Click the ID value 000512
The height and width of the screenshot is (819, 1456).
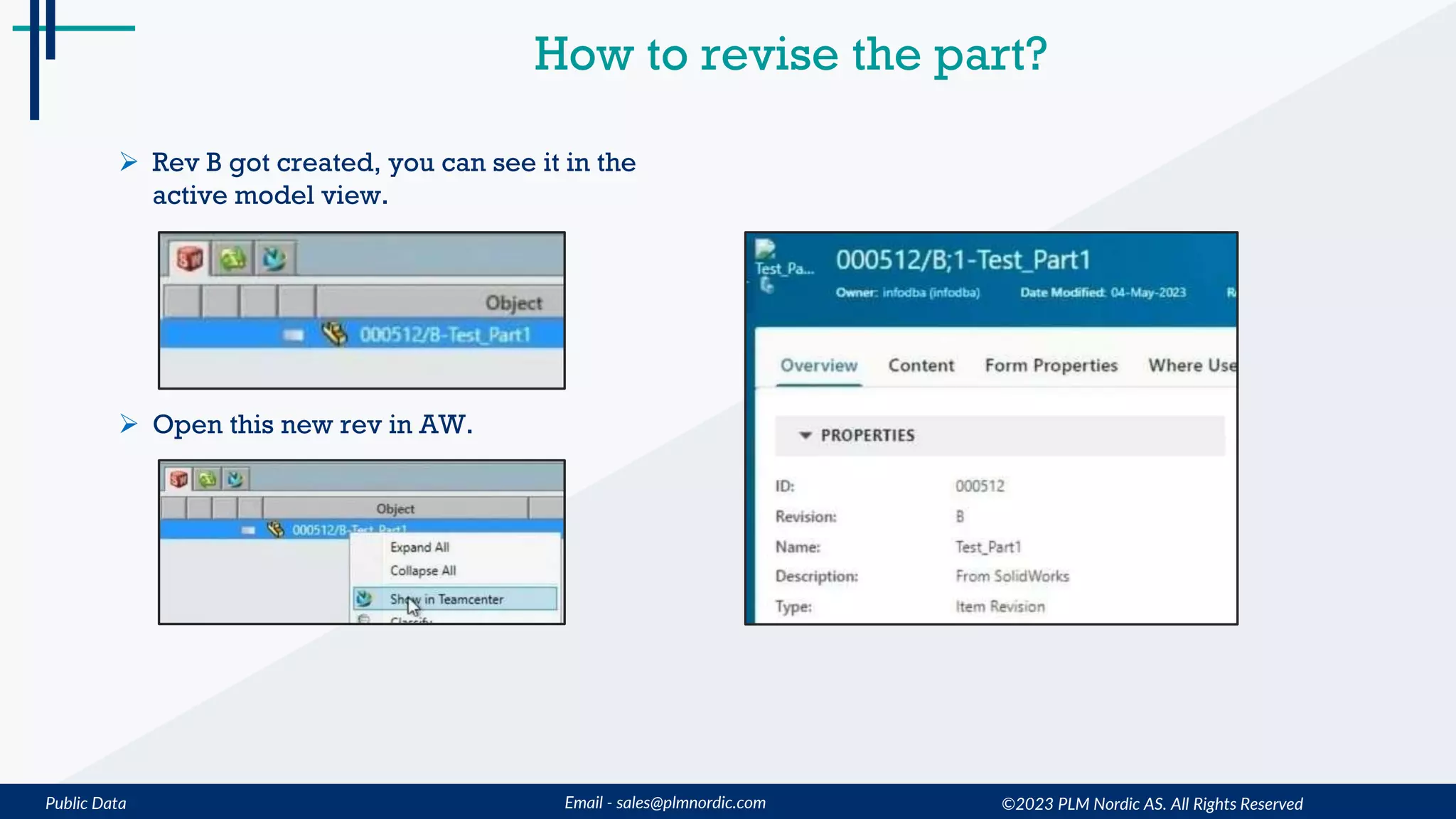click(980, 486)
